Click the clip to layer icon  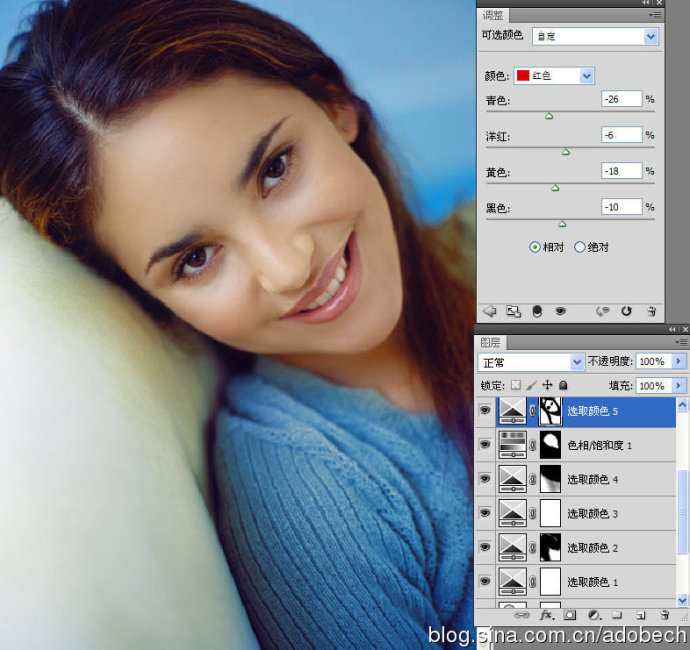click(536, 311)
